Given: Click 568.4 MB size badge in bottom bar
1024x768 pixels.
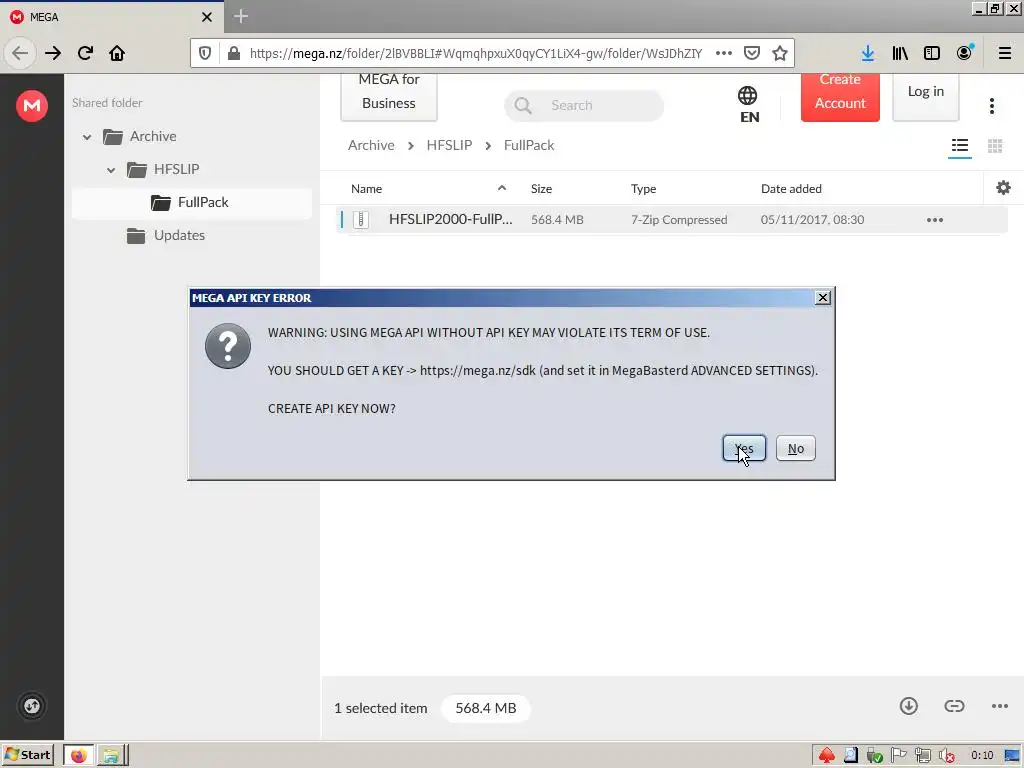Looking at the screenshot, I should [x=486, y=708].
